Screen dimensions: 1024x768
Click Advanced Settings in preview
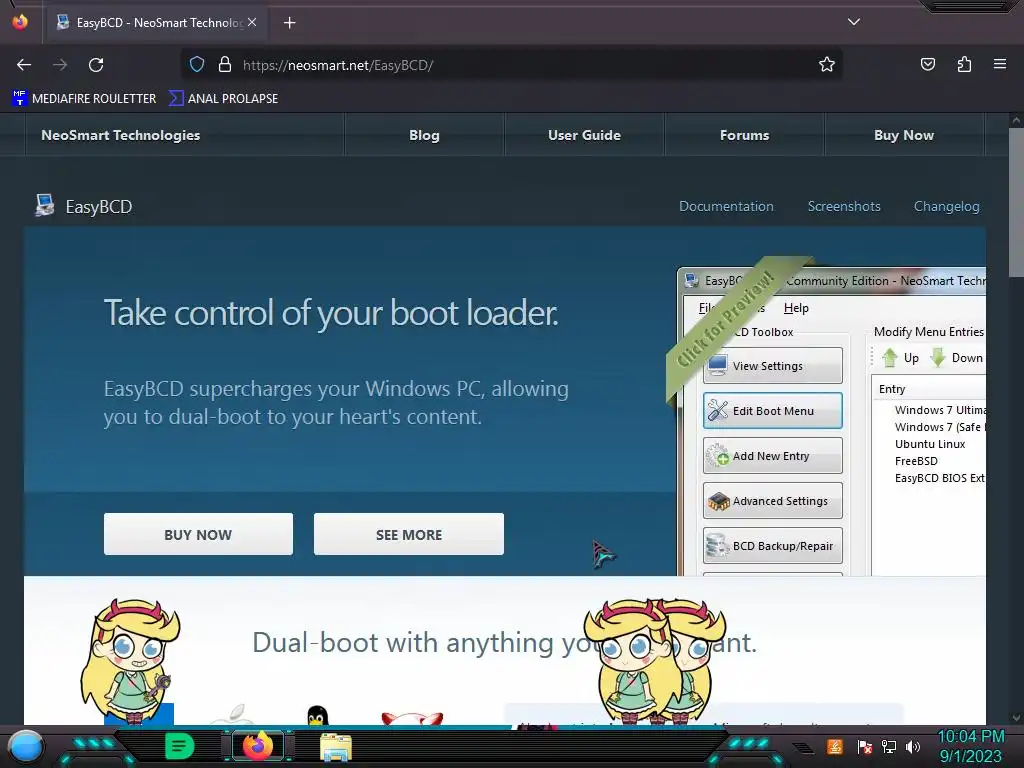773,501
